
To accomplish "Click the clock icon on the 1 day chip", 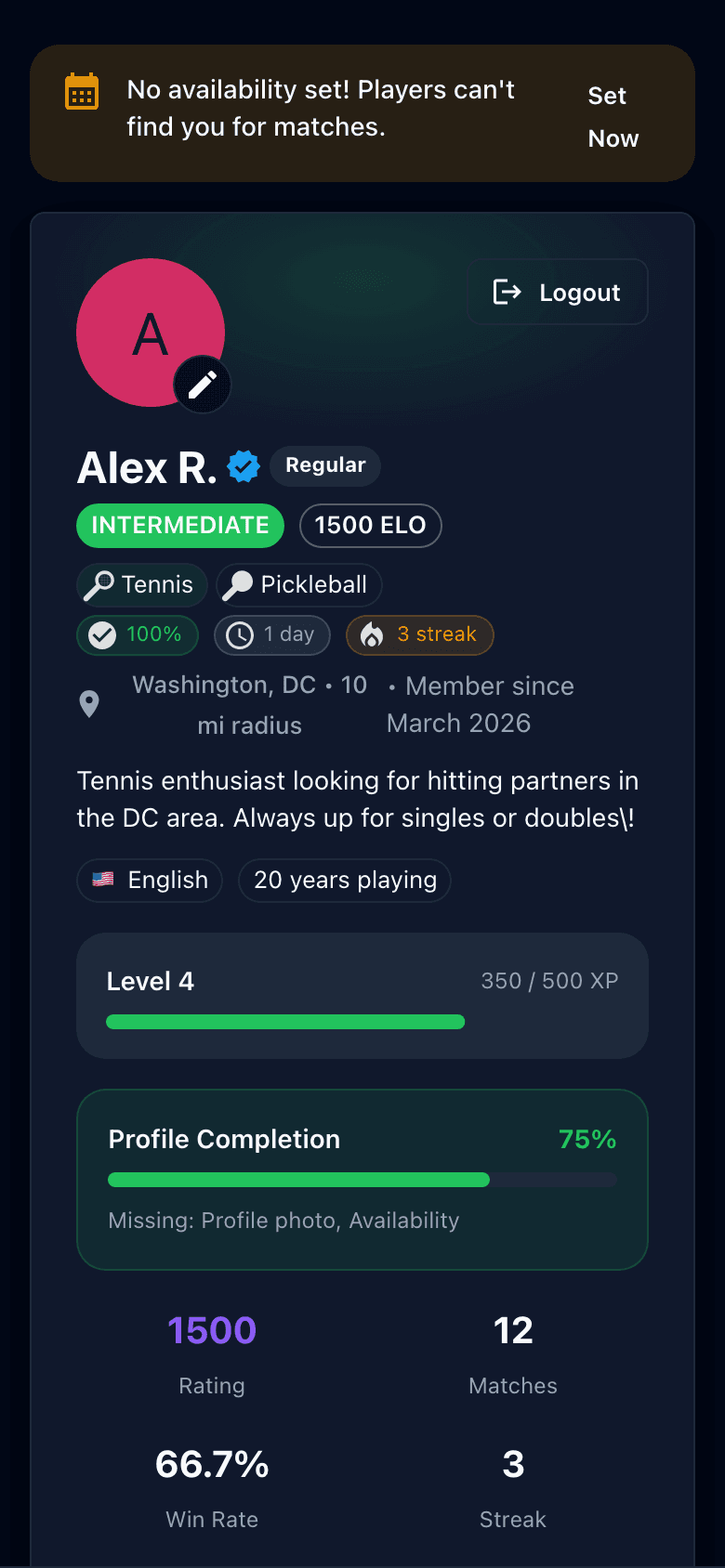I will coord(240,634).
